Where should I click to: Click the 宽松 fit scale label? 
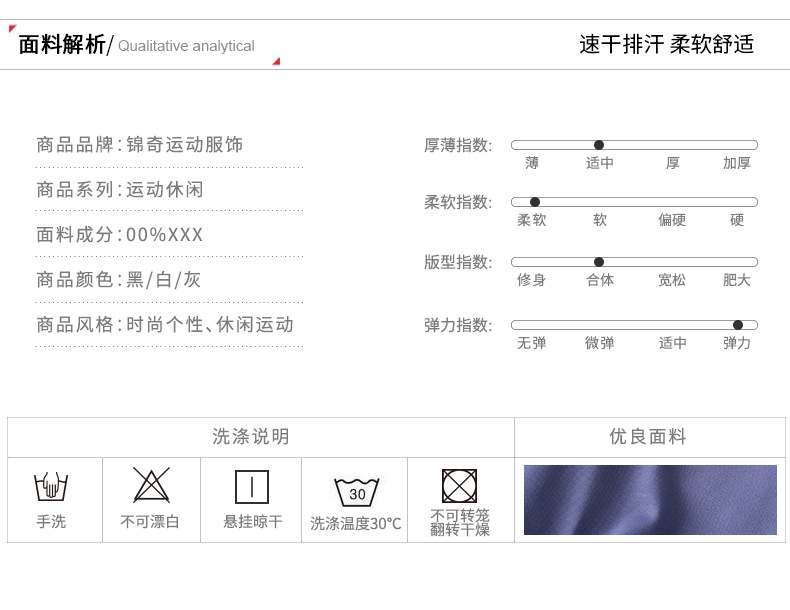pyautogui.click(x=672, y=280)
